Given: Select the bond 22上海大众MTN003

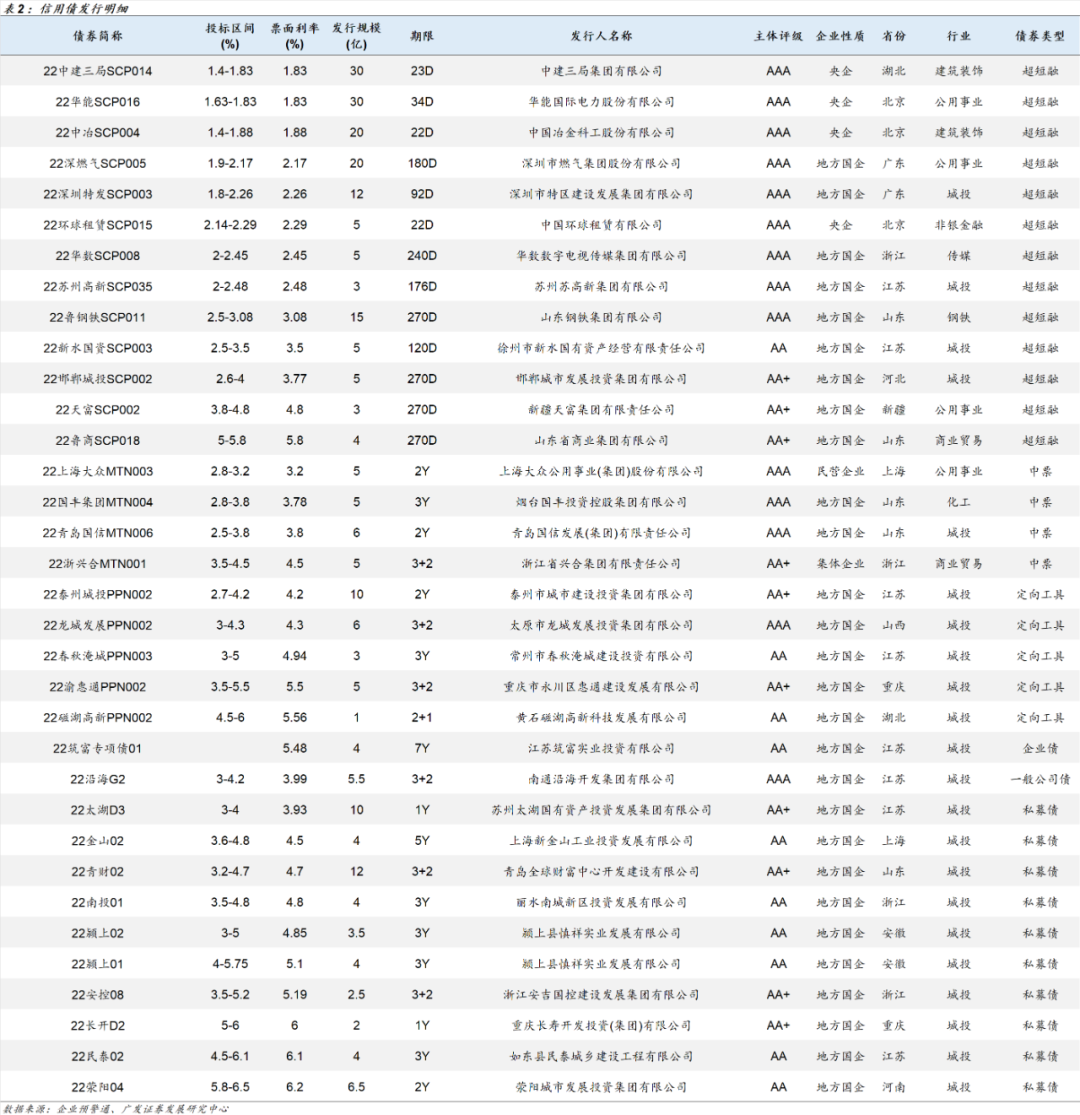Looking at the screenshot, I should [x=97, y=471].
